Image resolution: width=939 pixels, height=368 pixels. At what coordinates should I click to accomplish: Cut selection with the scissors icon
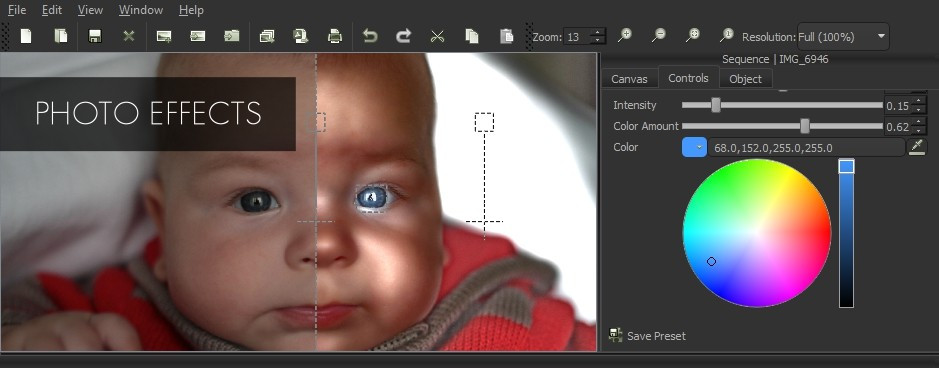[x=438, y=37]
